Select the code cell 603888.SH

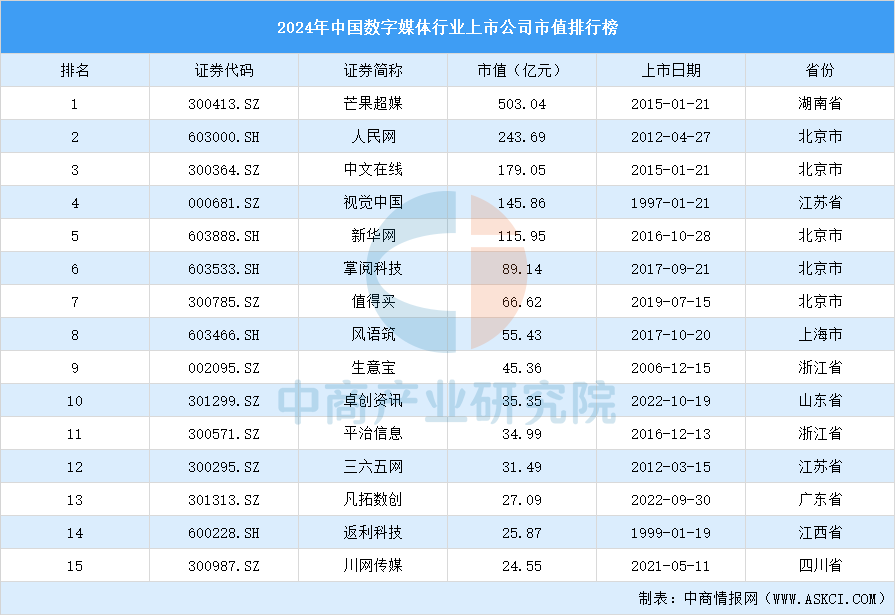click(x=224, y=236)
